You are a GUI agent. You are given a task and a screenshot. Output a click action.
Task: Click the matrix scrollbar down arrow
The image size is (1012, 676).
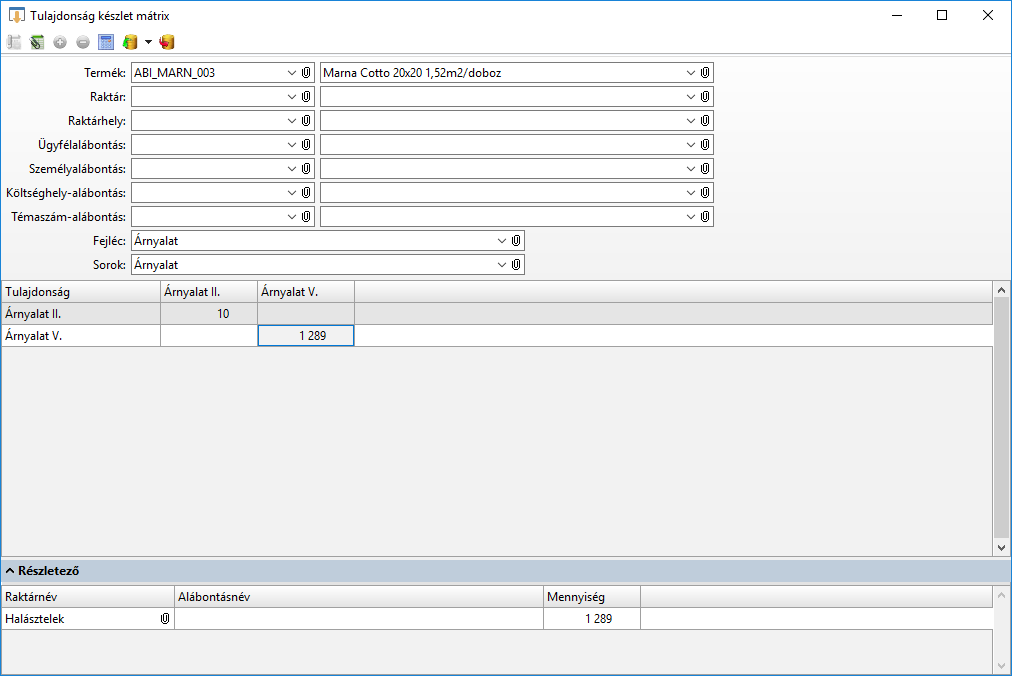[1002, 548]
